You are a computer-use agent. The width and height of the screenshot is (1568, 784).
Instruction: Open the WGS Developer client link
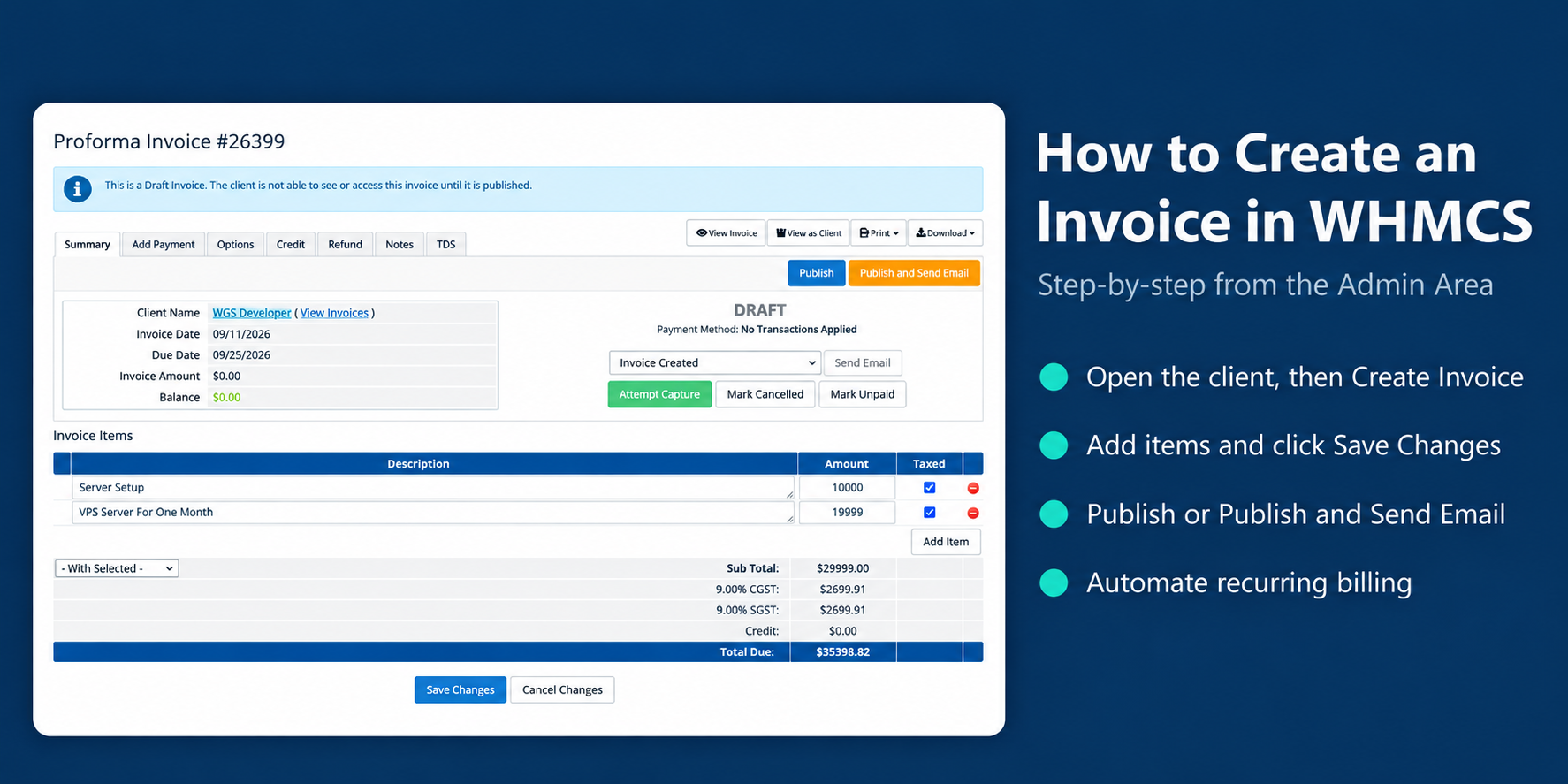(x=252, y=313)
